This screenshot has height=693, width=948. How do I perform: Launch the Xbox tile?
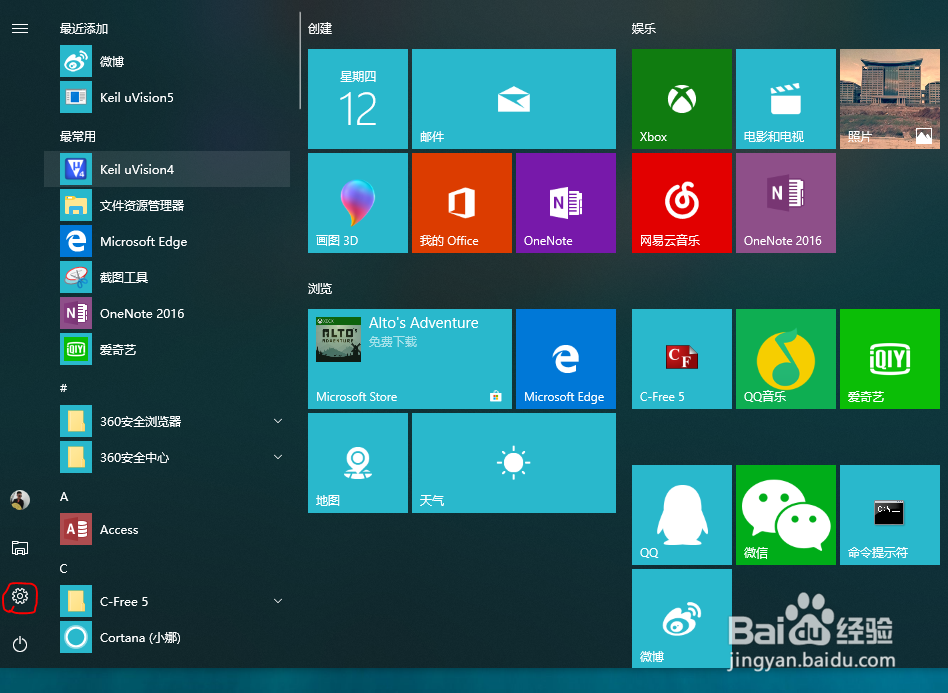[682, 99]
